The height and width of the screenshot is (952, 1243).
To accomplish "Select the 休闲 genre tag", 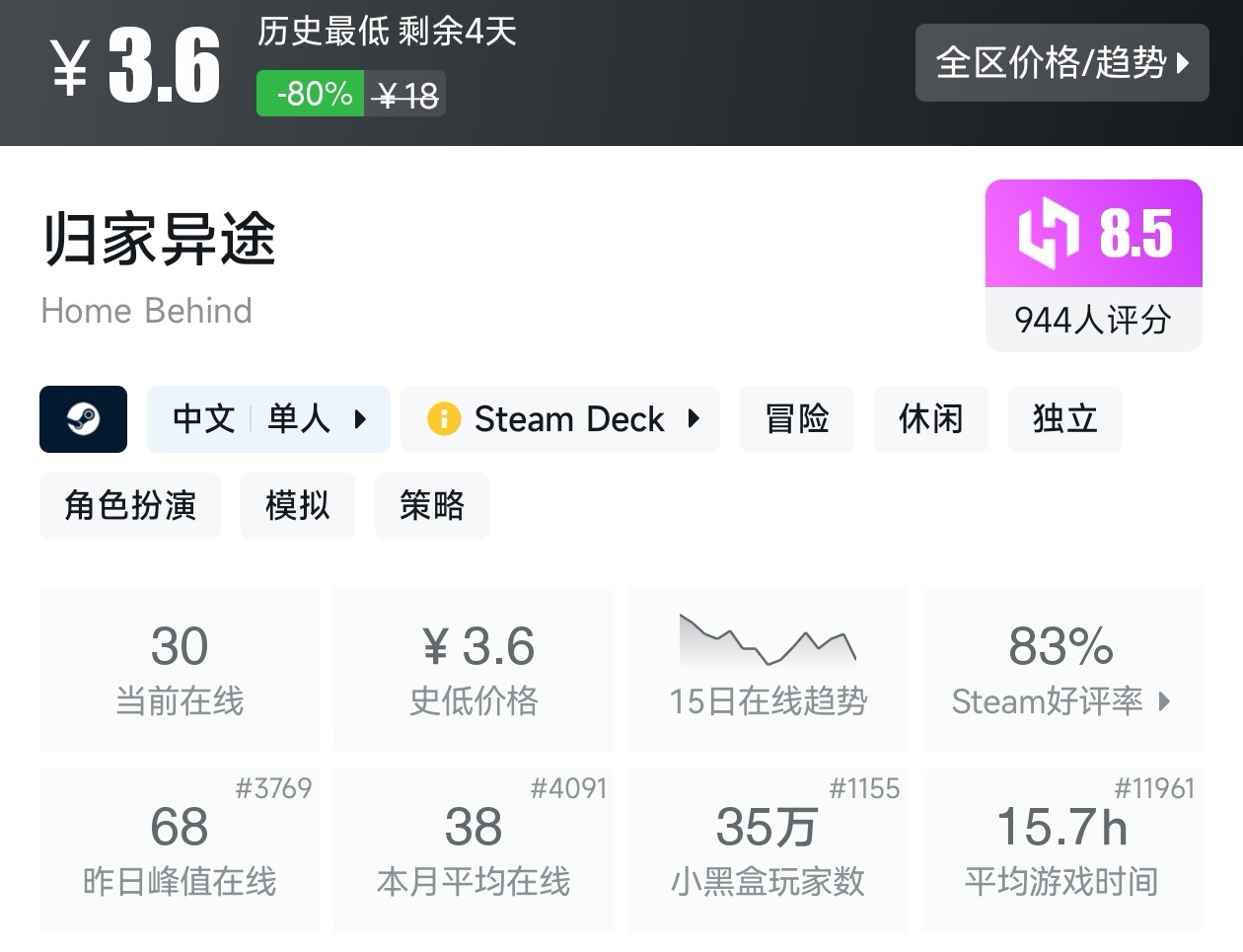I will 930,419.
